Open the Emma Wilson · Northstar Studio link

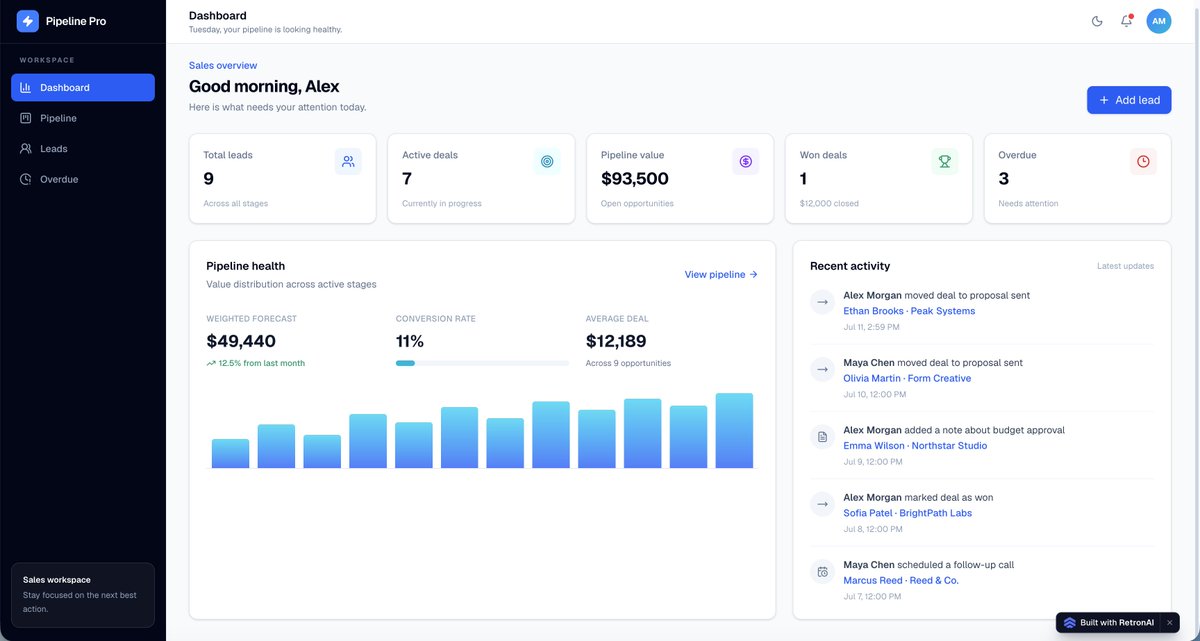tap(915, 446)
